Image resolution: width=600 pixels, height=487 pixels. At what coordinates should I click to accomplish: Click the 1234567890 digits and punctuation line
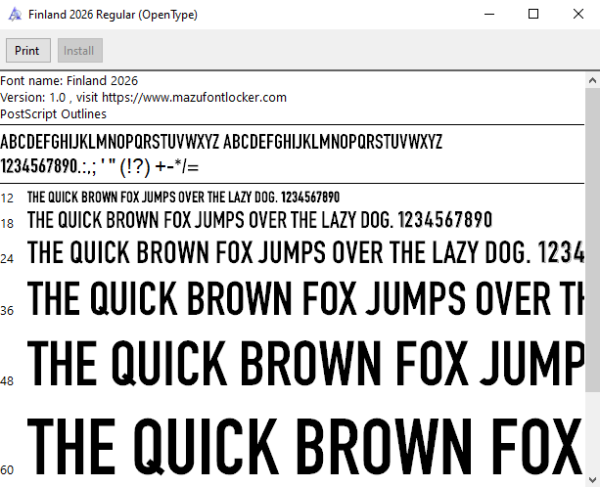[99, 167]
